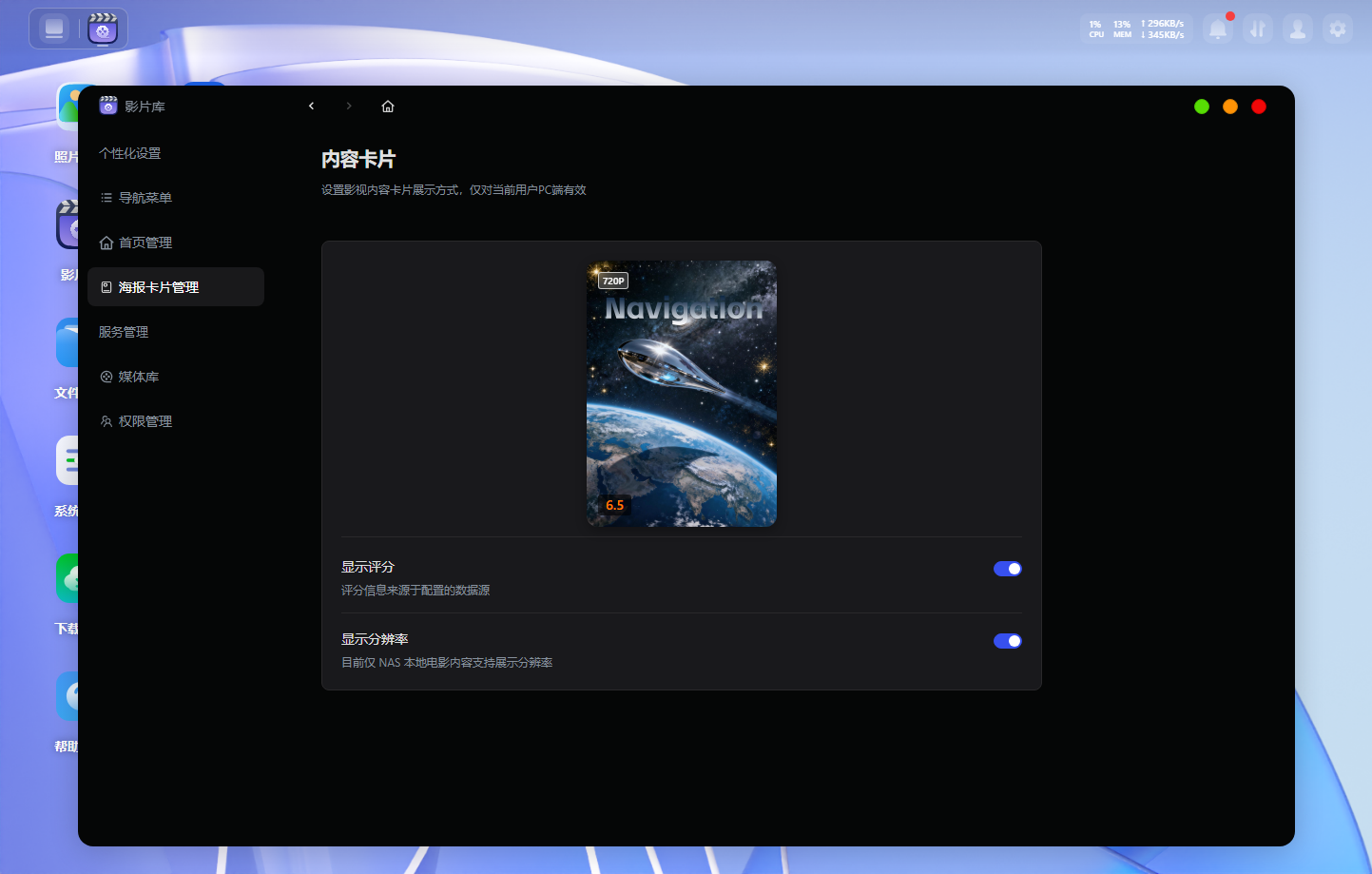Click the 影片库 app logo in the window title
Image resolution: width=1372 pixels, height=874 pixels.
tap(108, 106)
